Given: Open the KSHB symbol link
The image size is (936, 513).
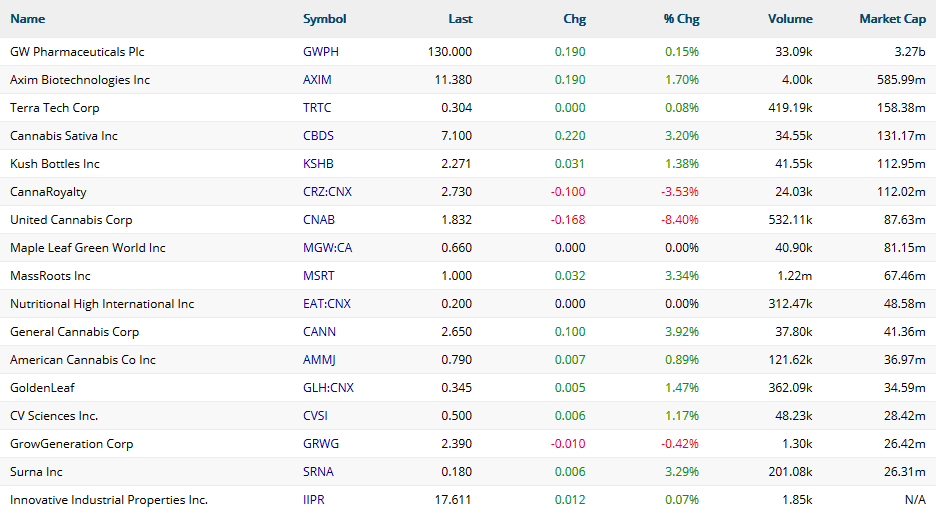Looking at the screenshot, I should [318, 164].
